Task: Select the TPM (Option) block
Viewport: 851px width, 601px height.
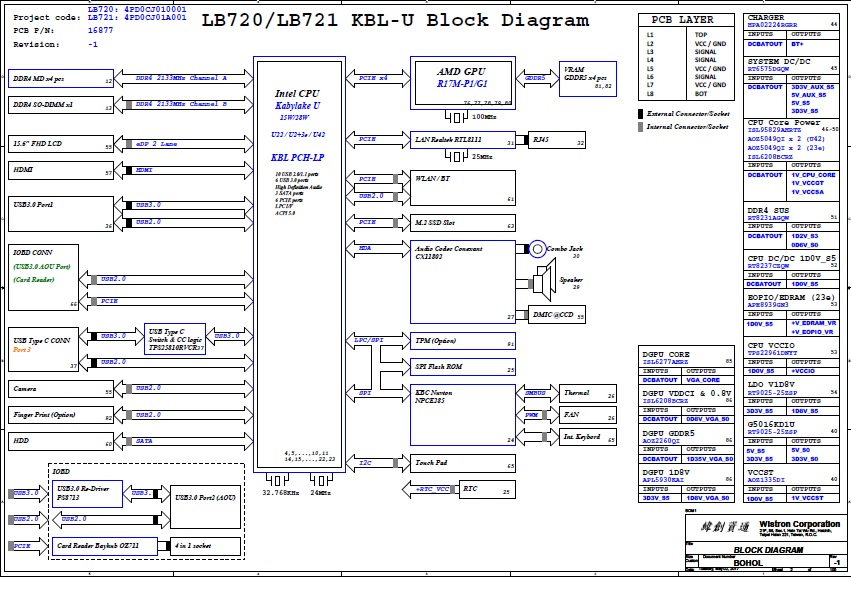Action: [x=463, y=341]
